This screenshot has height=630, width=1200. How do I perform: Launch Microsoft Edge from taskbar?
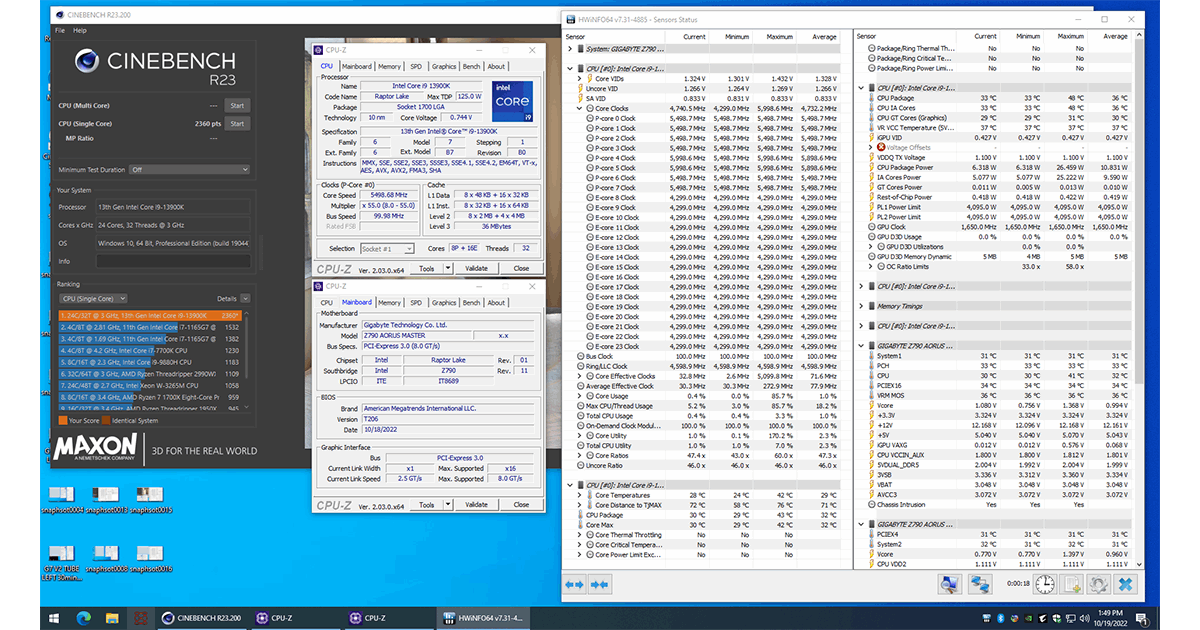click(84, 618)
